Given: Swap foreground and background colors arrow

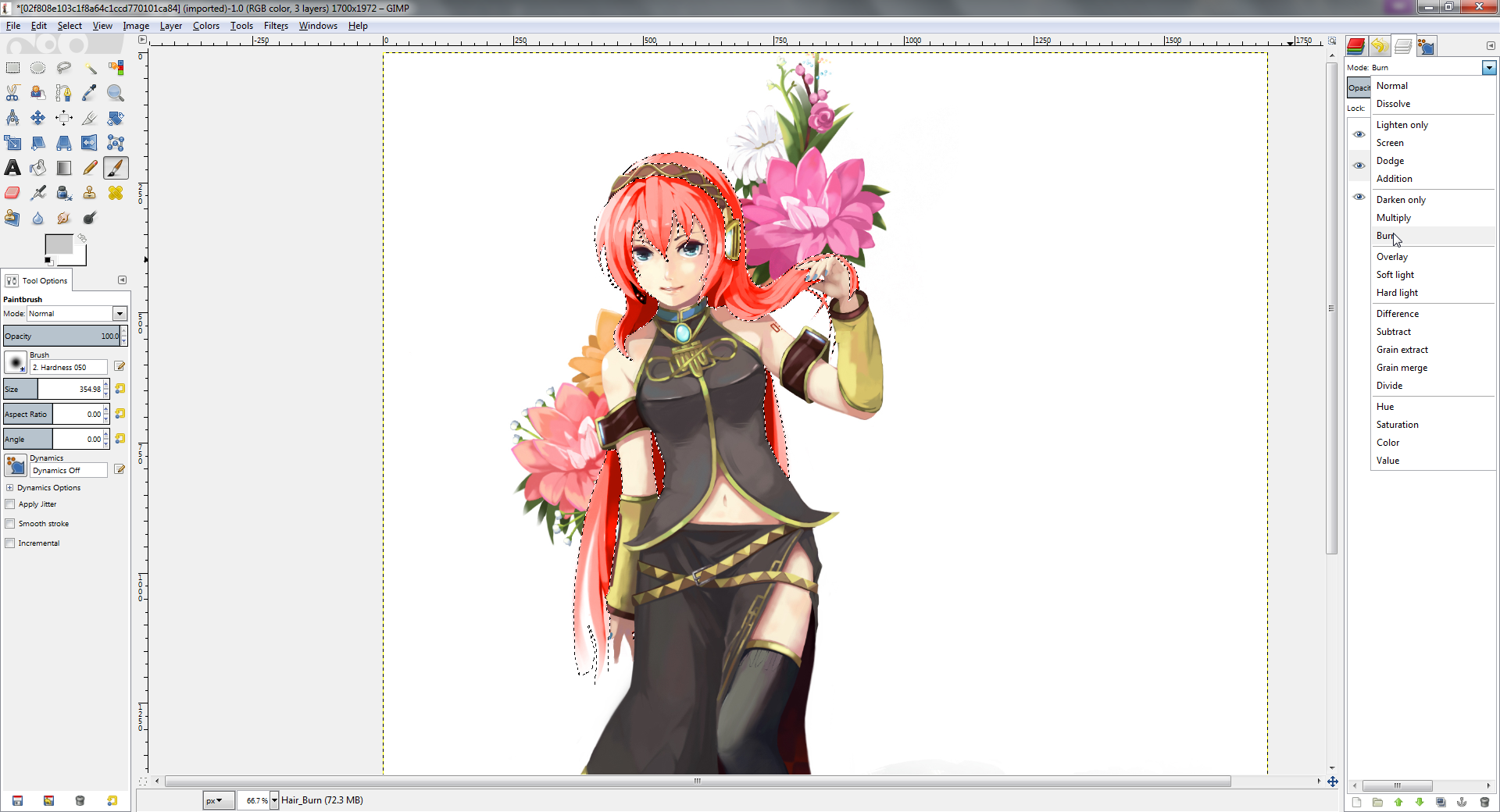Looking at the screenshot, I should click(82, 238).
